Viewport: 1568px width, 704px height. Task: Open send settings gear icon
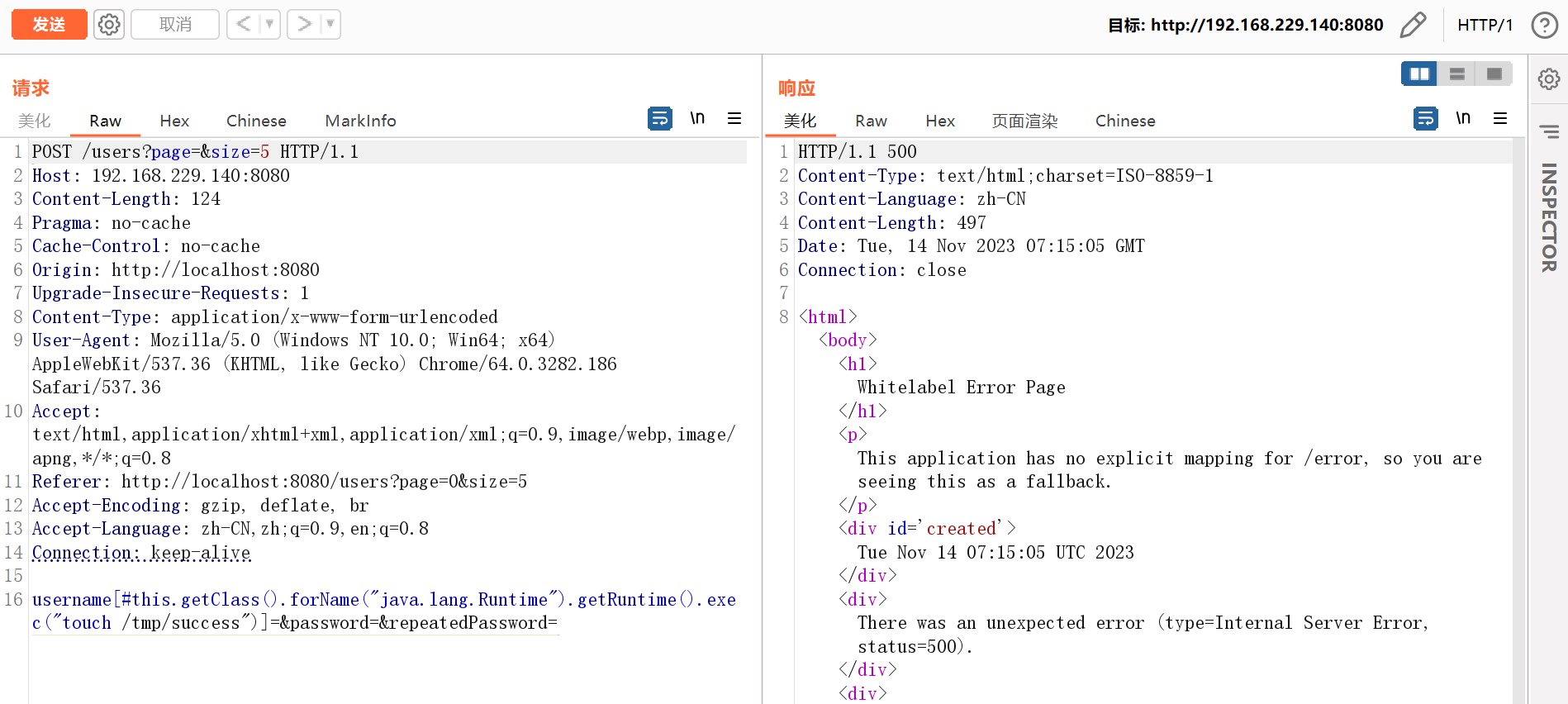click(109, 25)
